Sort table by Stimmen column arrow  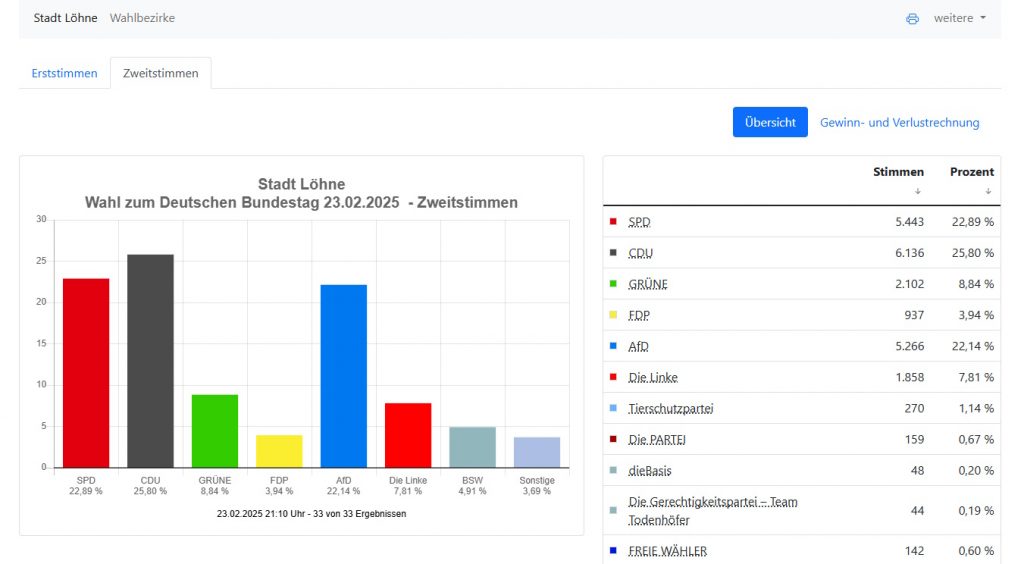point(917,191)
